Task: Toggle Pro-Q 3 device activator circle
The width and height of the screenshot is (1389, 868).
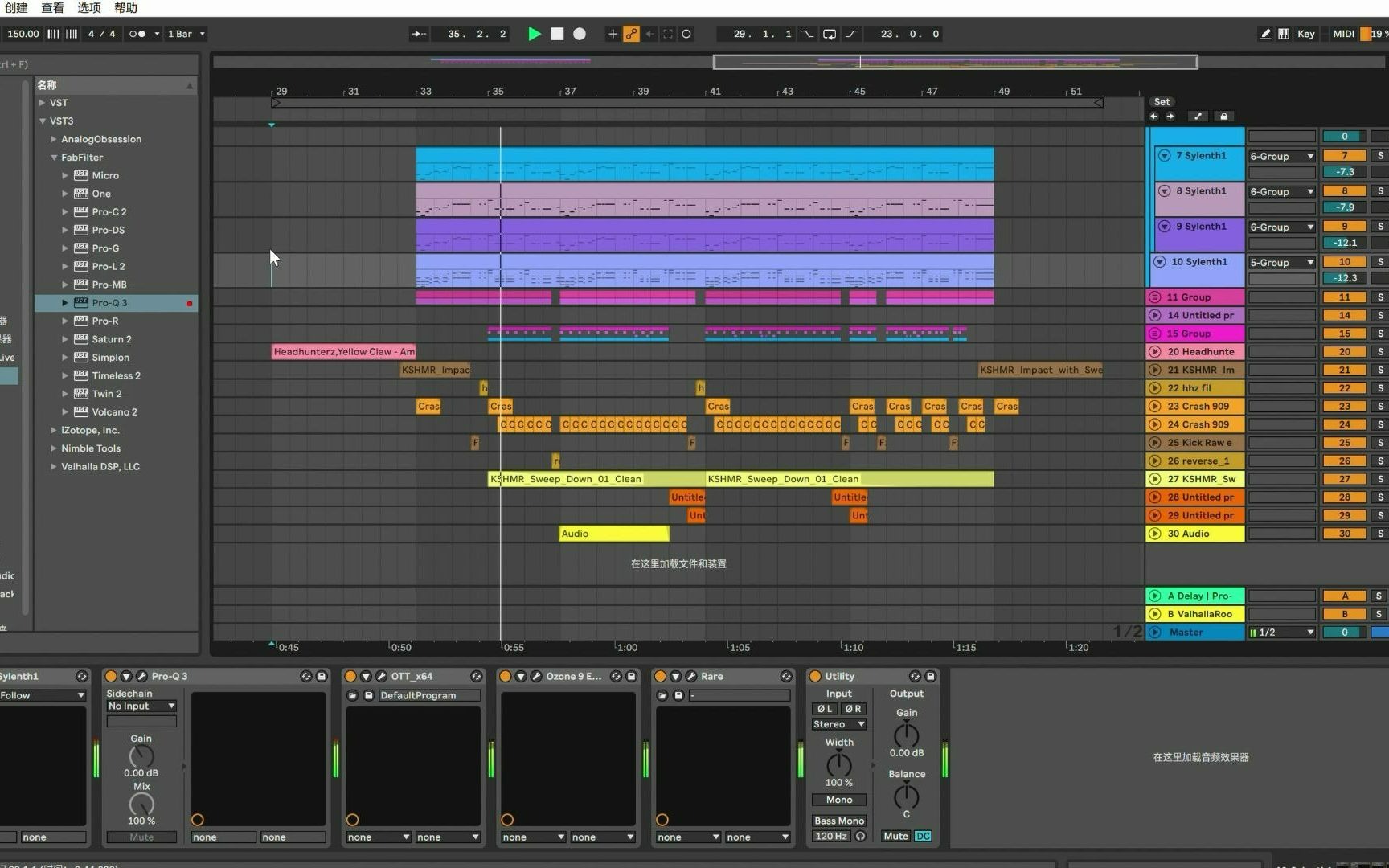Action: (111, 676)
